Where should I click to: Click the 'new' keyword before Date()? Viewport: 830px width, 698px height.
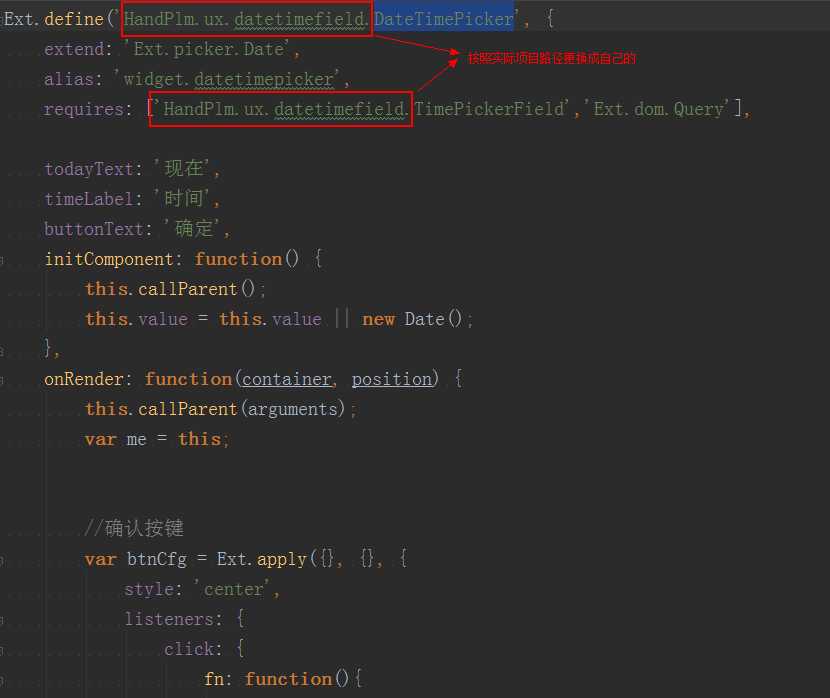click(x=378, y=319)
